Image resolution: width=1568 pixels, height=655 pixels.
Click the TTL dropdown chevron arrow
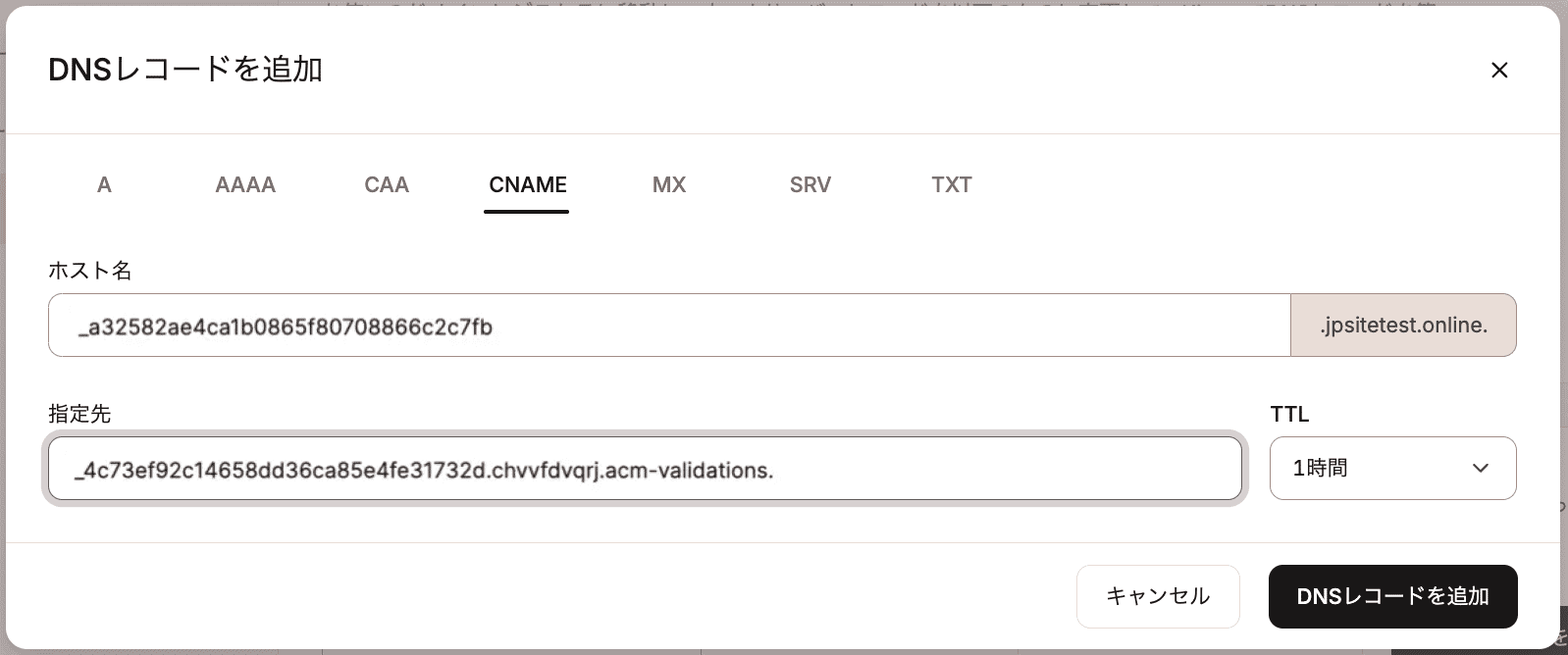(x=1481, y=468)
